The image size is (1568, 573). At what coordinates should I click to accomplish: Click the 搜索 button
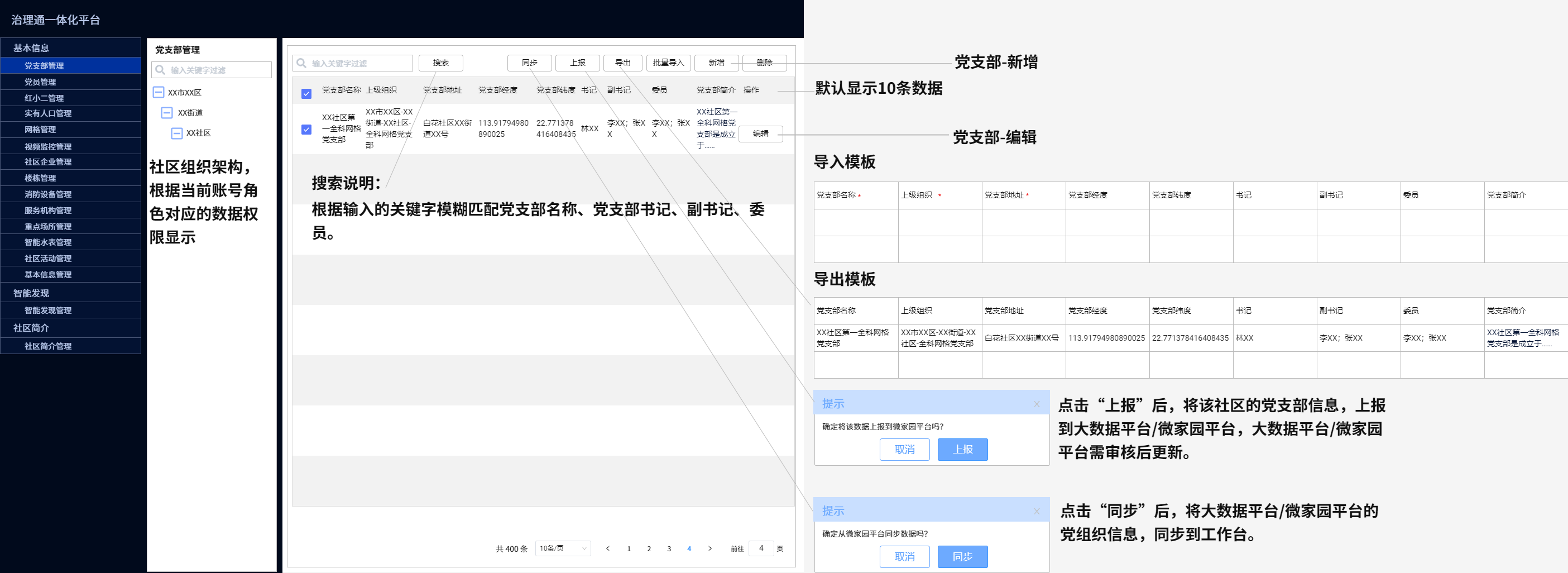[440, 63]
